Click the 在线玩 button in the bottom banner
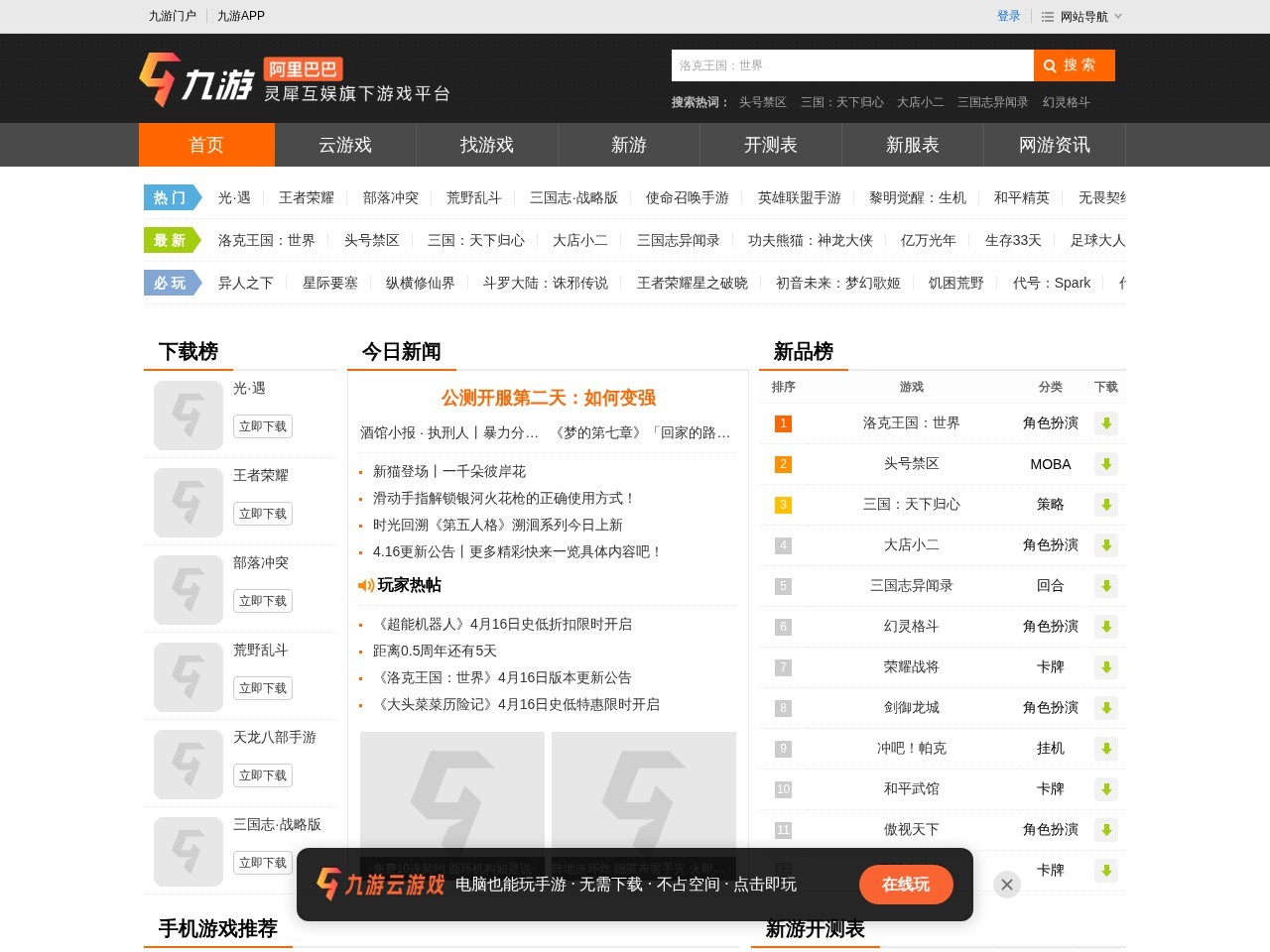The image size is (1270, 952). point(906,884)
